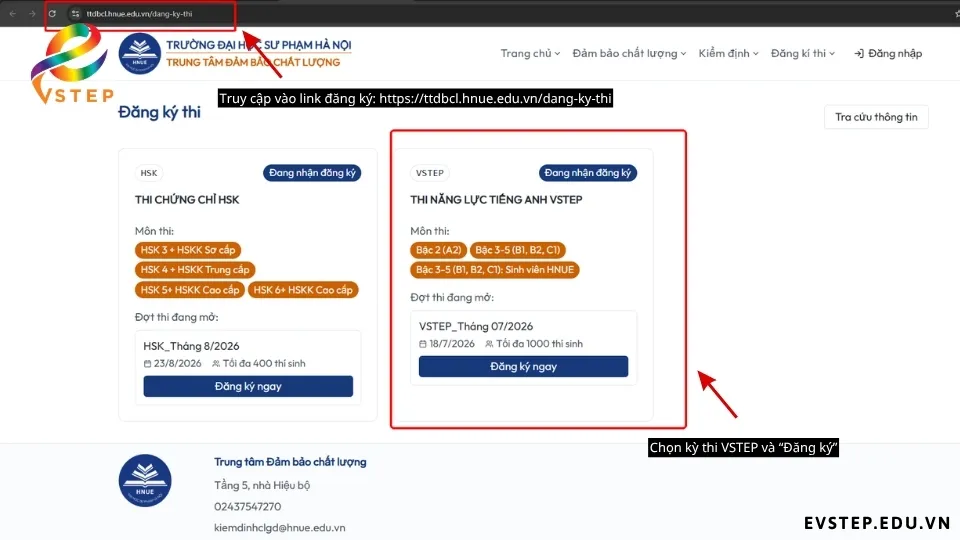Click VSTEP_Tháng 07/2026 exam session
960x540 pixels.
pyautogui.click(x=476, y=326)
